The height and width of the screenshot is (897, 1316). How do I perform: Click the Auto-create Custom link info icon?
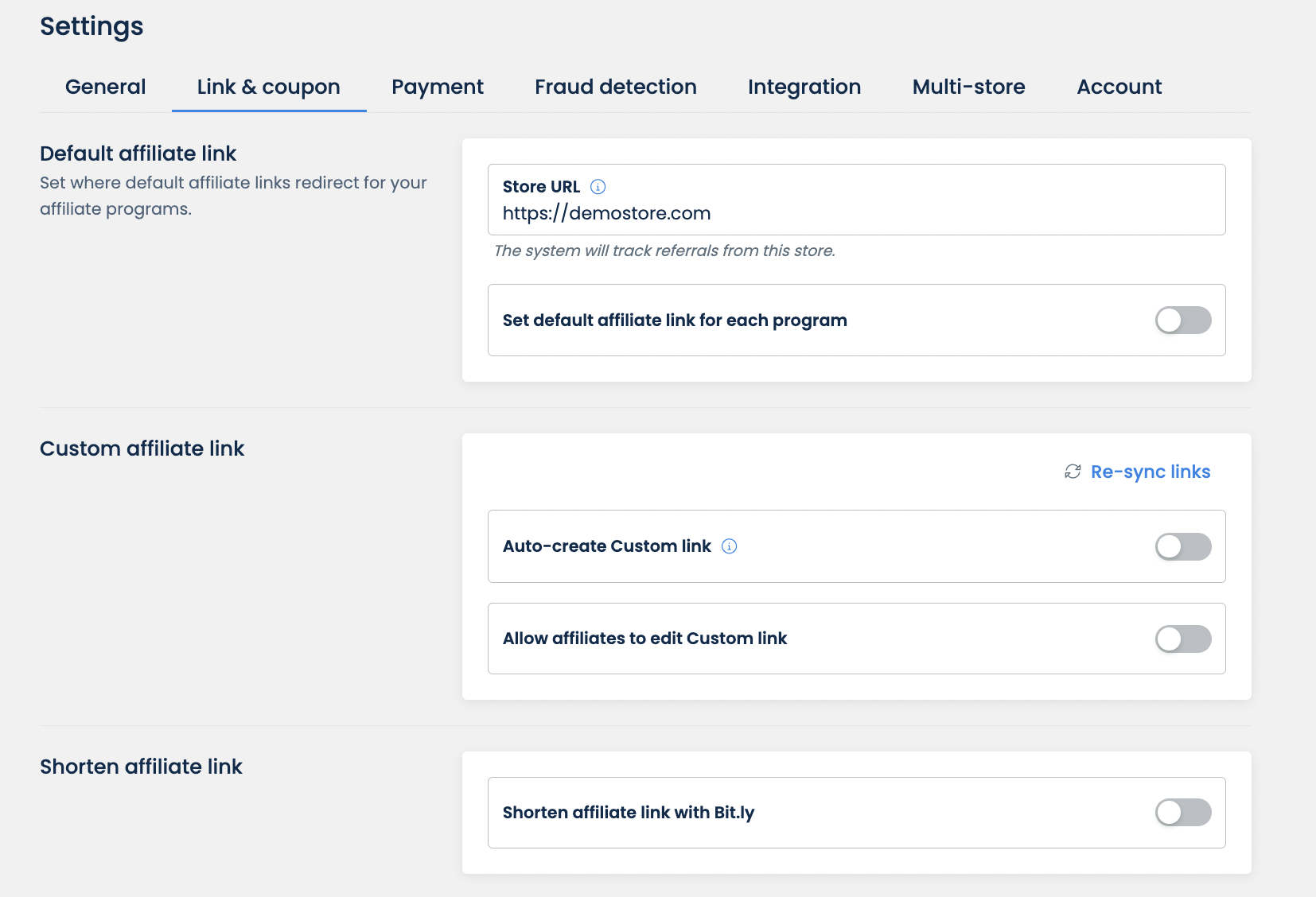point(729,546)
